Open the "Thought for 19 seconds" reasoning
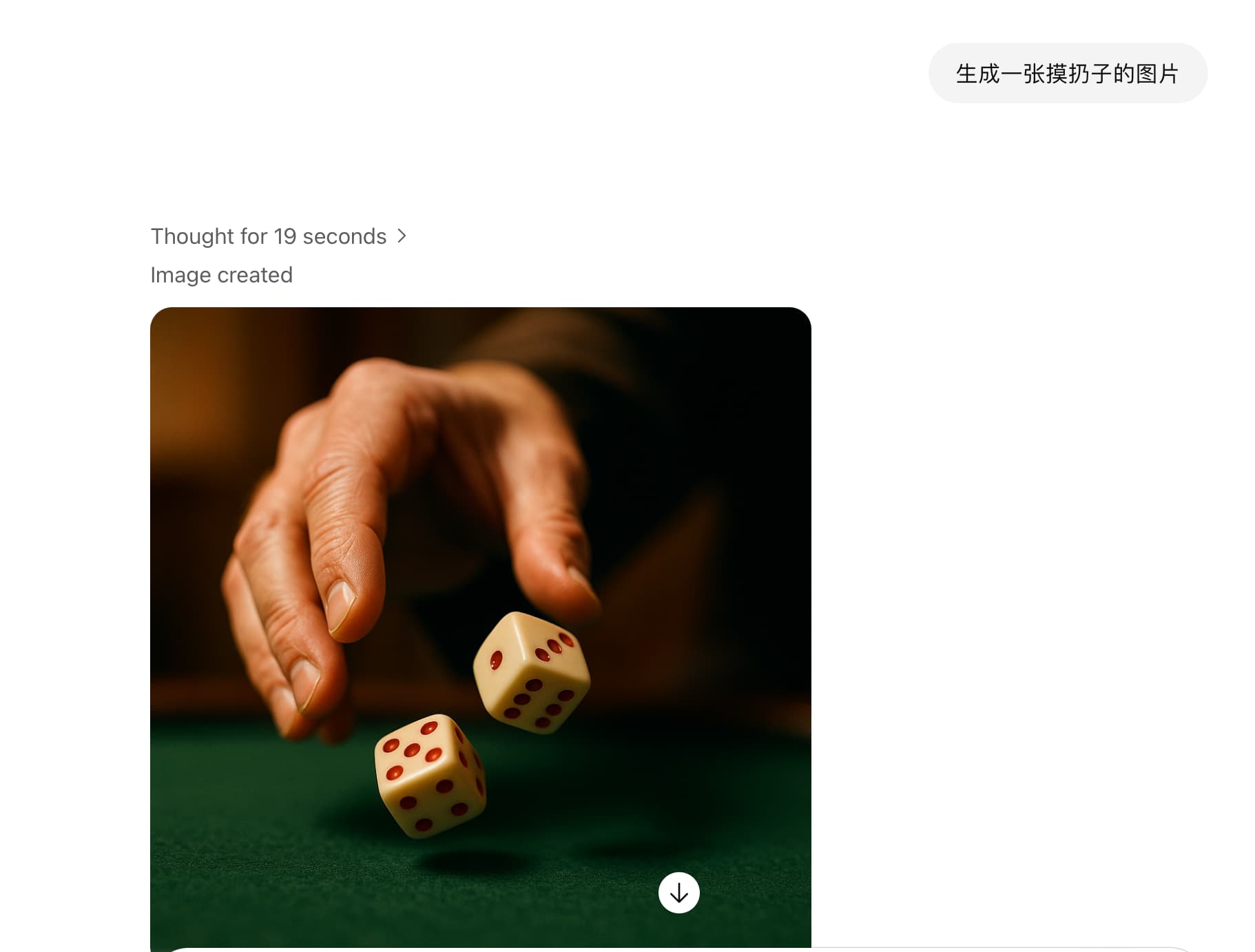Screen dimensions: 1255x952 click(279, 236)
